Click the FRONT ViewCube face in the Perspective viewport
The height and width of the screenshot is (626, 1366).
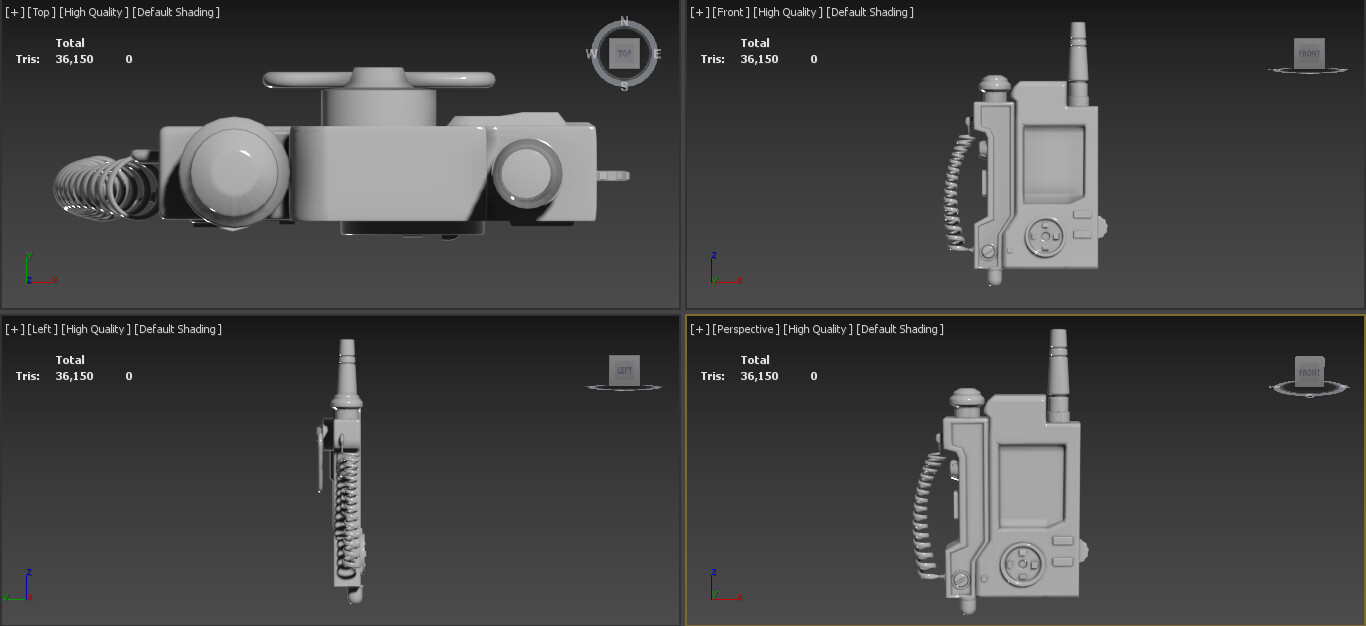click(x=1309, y=371)
